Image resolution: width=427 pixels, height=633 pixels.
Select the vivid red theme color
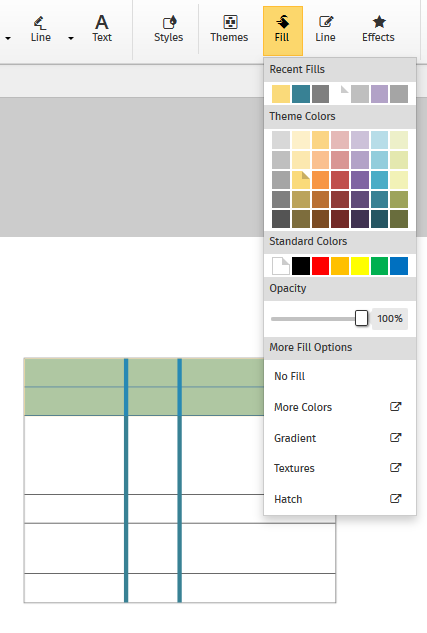[340, 180]
